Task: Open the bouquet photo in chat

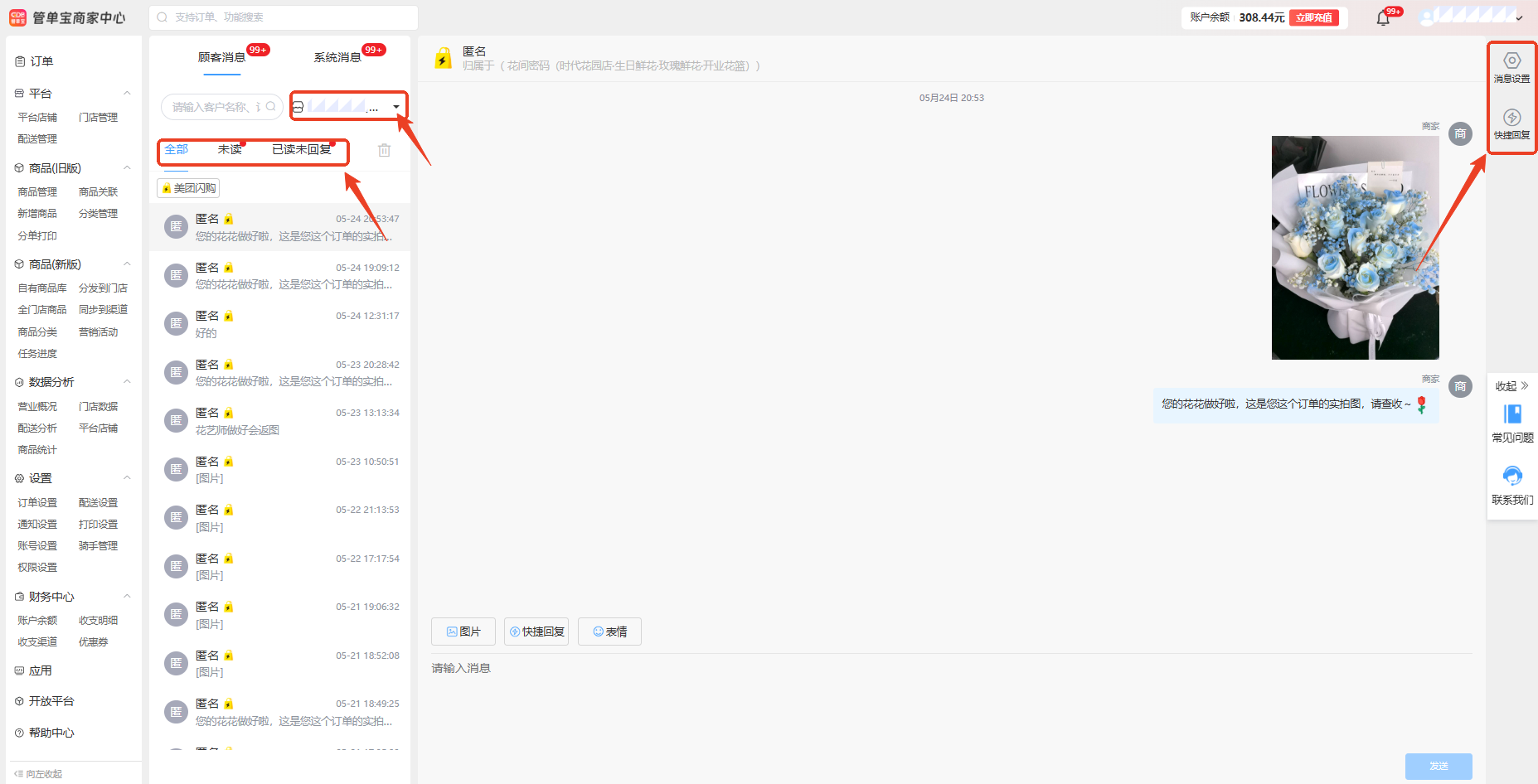Action: pos(1356,248)
